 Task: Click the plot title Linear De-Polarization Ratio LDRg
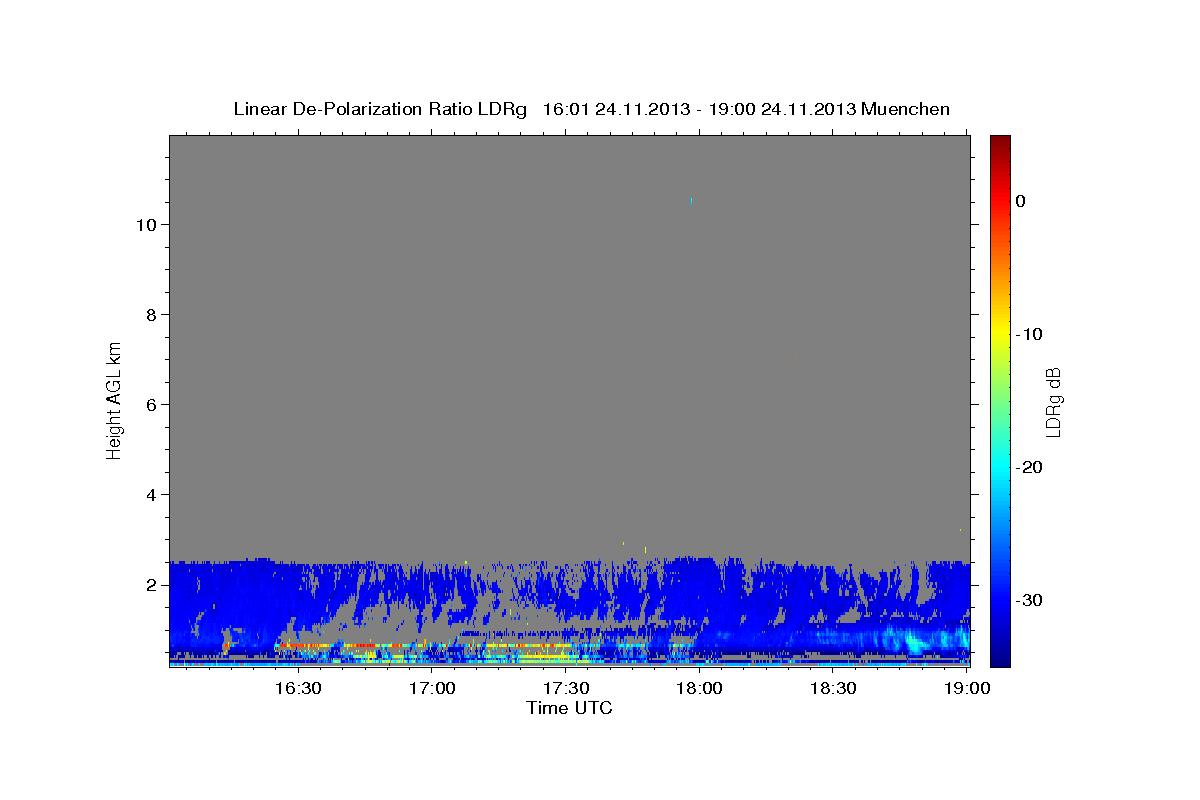pyautogui.click(x=379, y=109)
